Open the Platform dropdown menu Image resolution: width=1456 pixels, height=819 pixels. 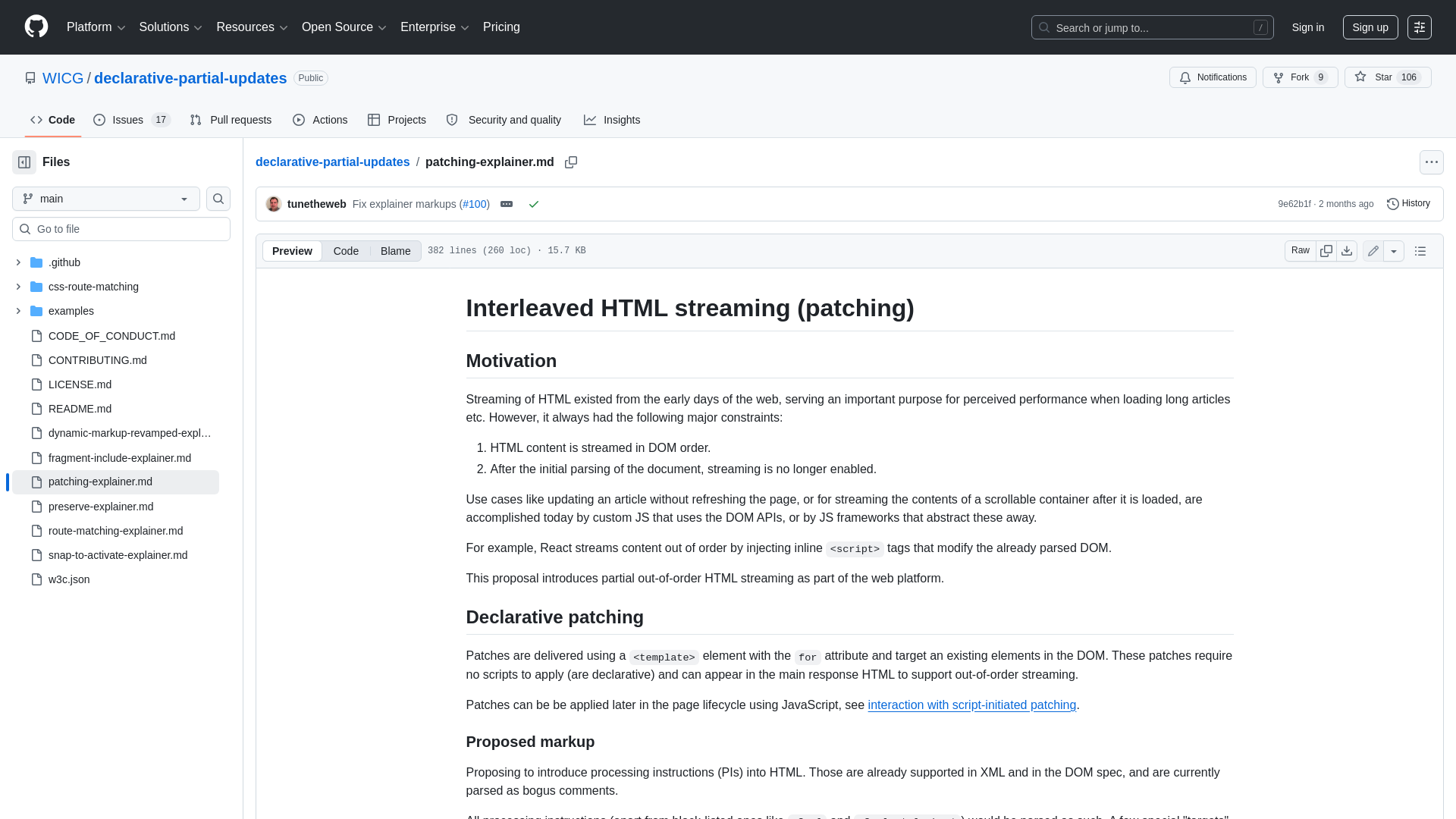click(x=96, y=27)
